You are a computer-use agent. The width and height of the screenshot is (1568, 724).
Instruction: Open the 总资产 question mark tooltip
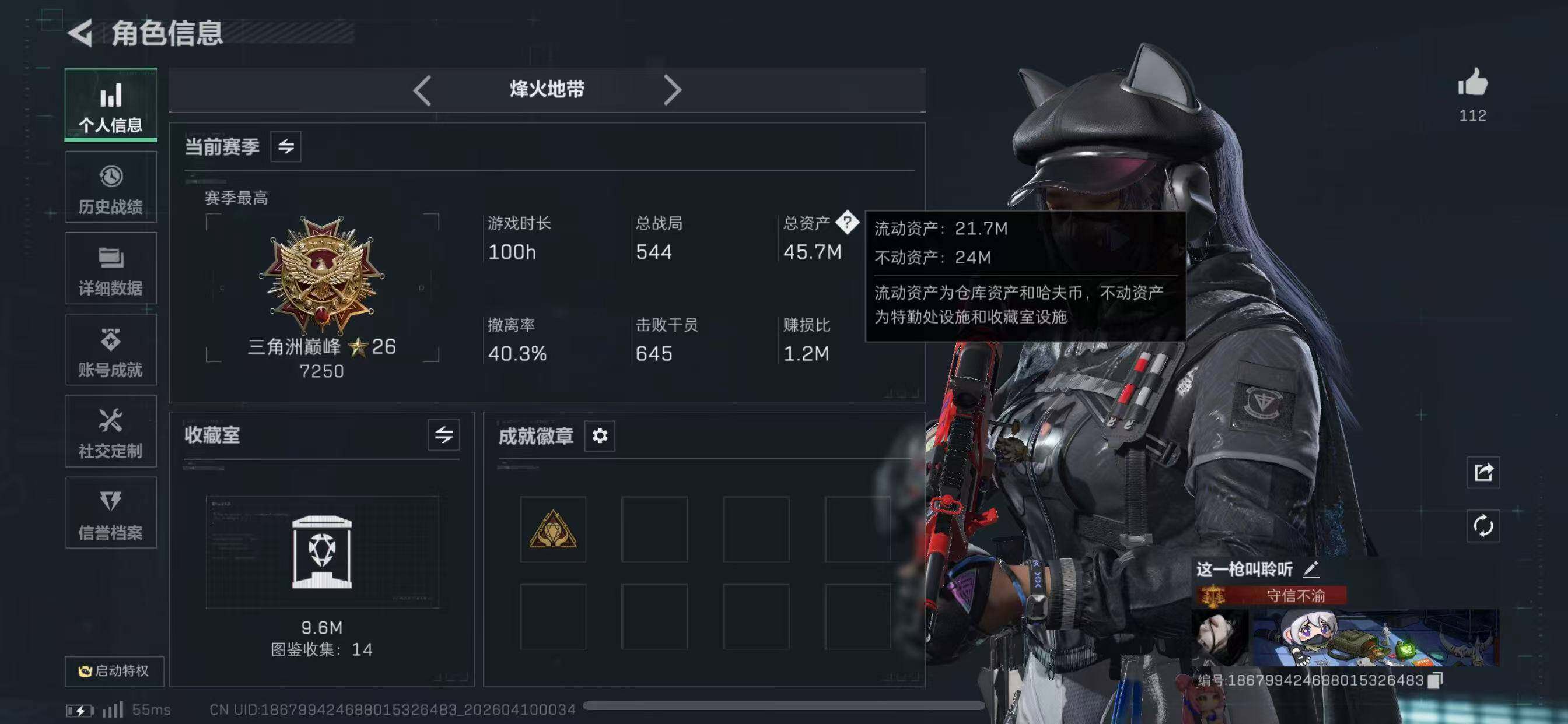[846, 222]
